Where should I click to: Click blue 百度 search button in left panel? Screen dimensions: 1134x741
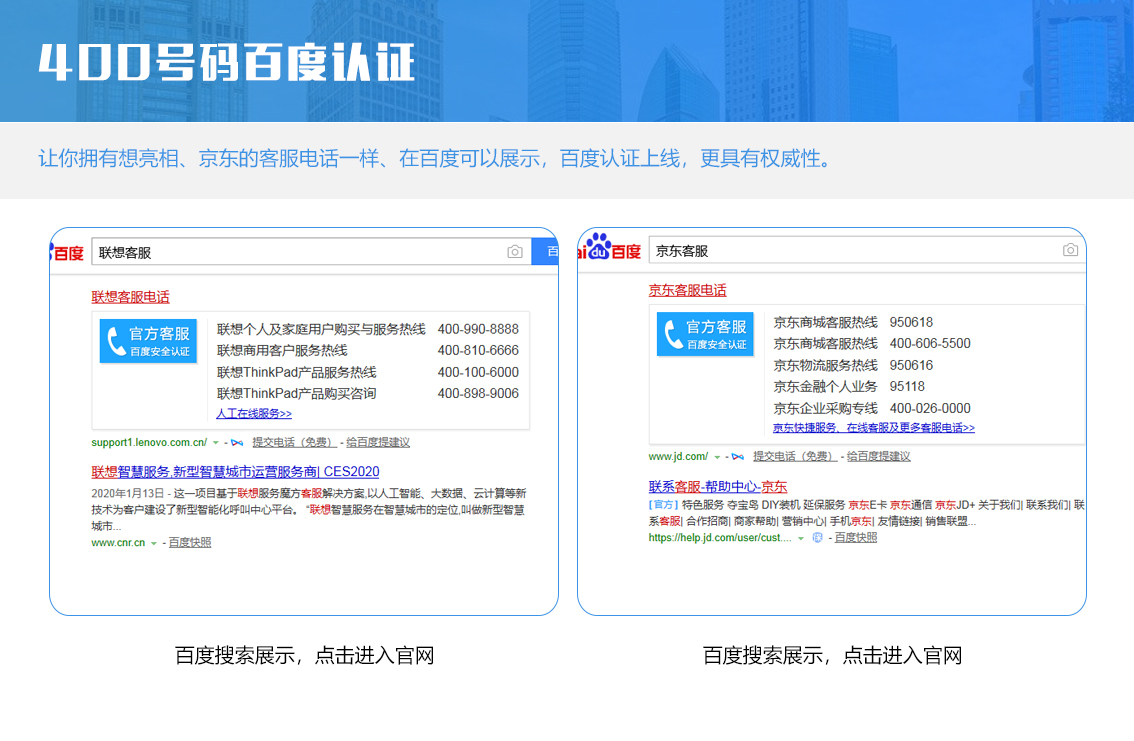[x=545, y=252]
